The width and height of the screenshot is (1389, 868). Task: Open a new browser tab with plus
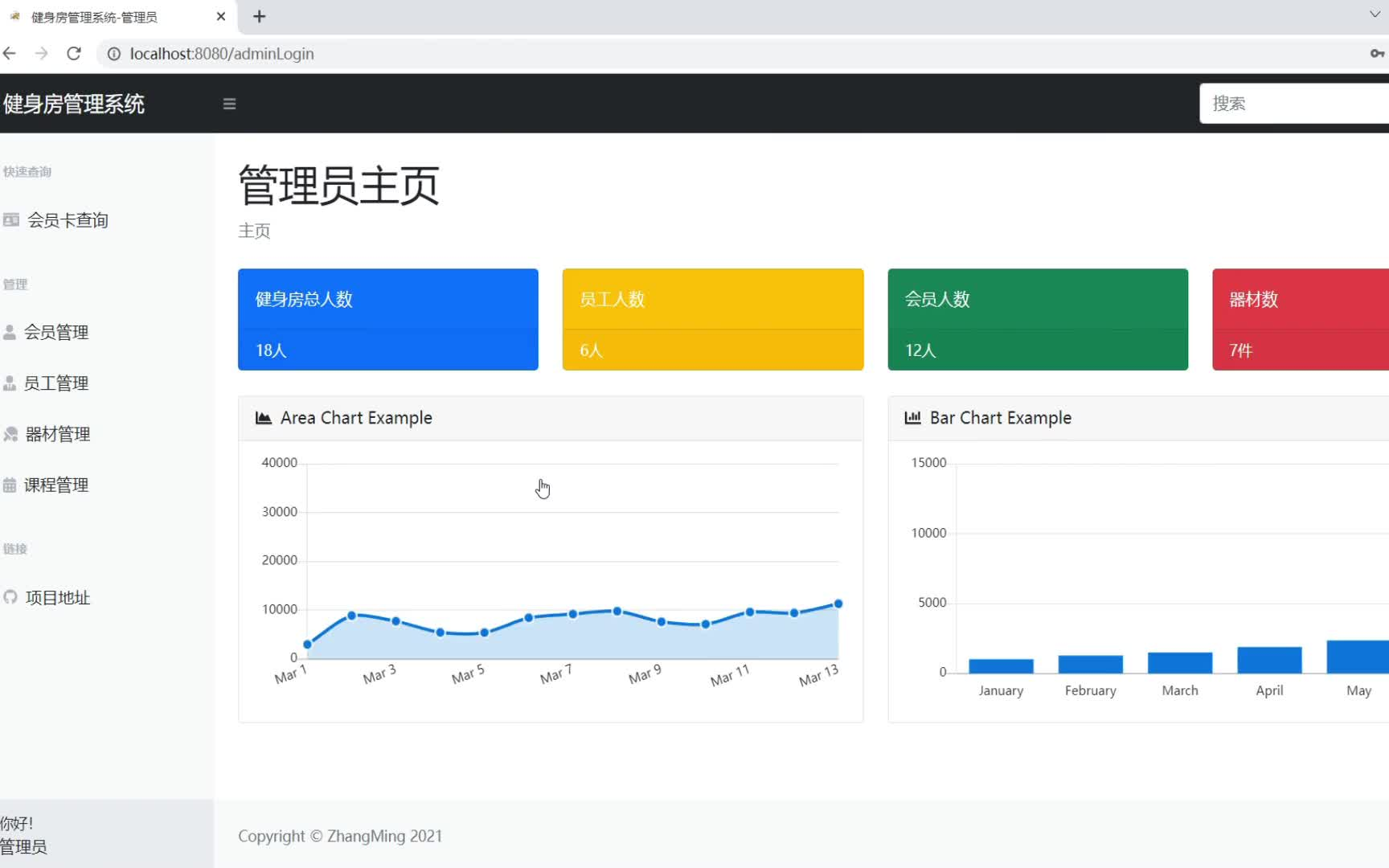coord(259,17)
